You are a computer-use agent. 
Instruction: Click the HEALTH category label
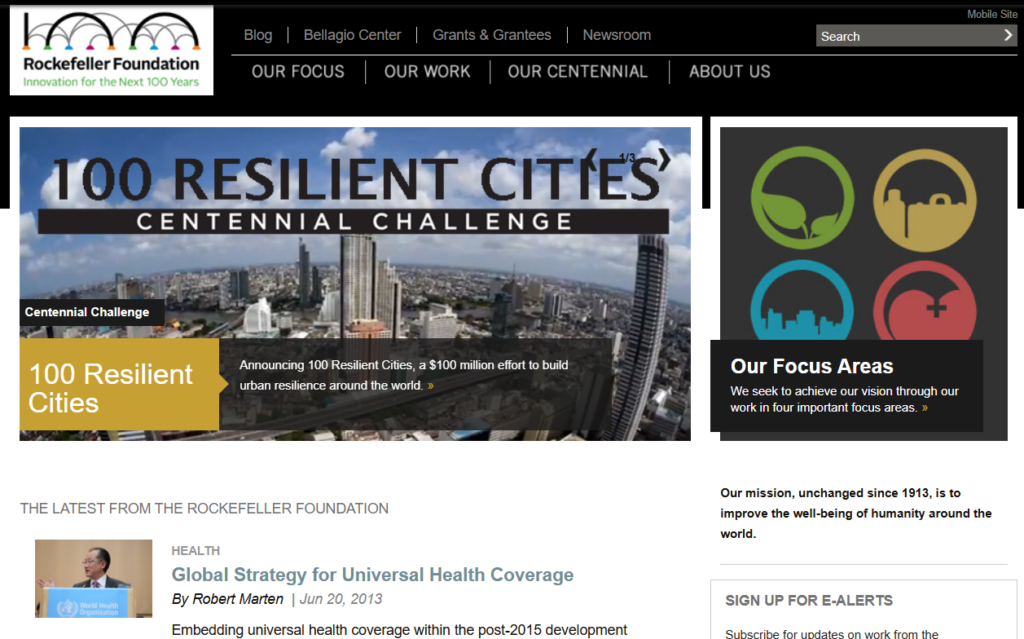pyautogui.click(x=195, y=550)
